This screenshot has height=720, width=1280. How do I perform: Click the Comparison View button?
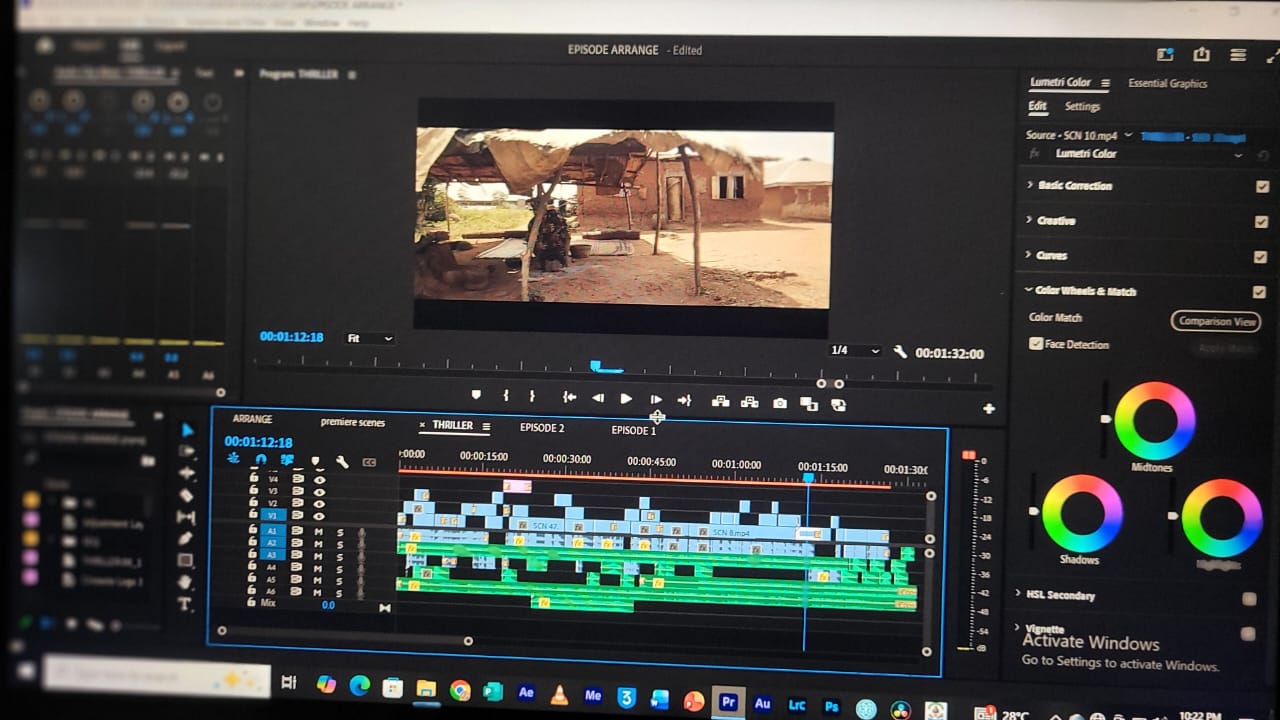(1215, 321)
